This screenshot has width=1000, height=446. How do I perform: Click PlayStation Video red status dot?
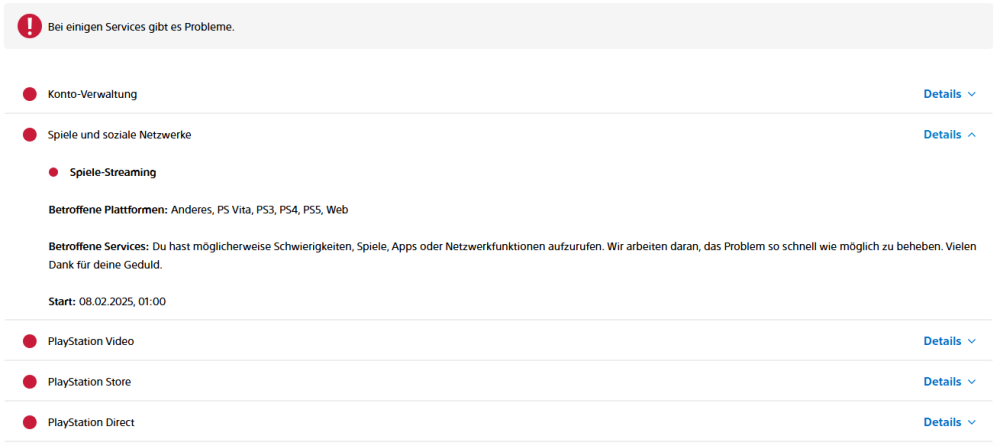[x=30, y=341]
